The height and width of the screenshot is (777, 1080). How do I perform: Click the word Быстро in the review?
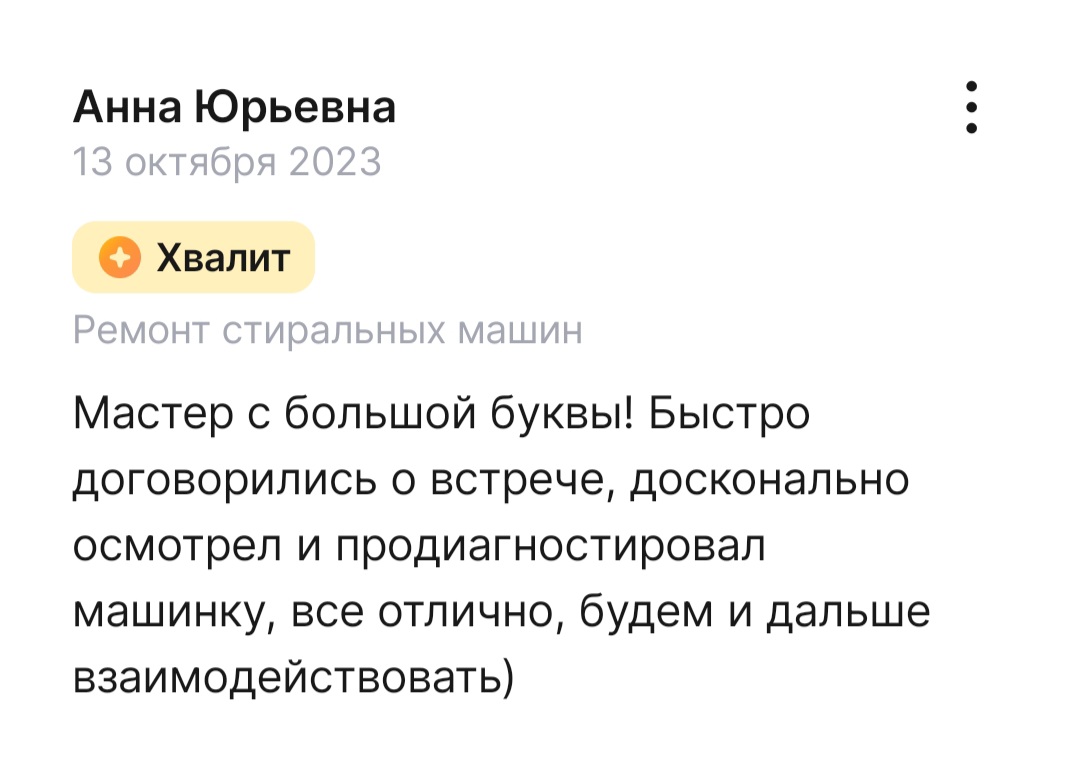click(x=729, y=415)
